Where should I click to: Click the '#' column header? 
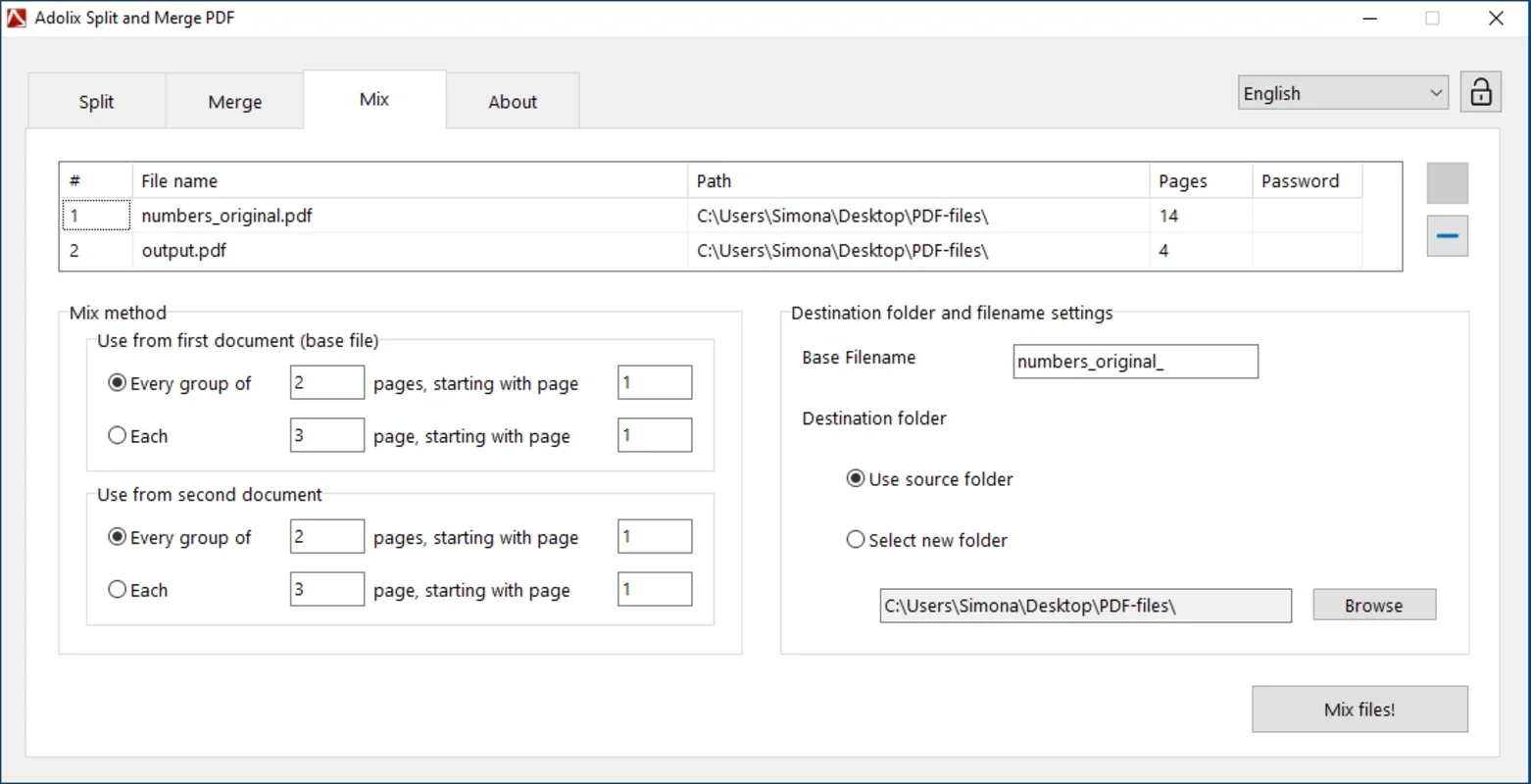click(x=96, y=180)
